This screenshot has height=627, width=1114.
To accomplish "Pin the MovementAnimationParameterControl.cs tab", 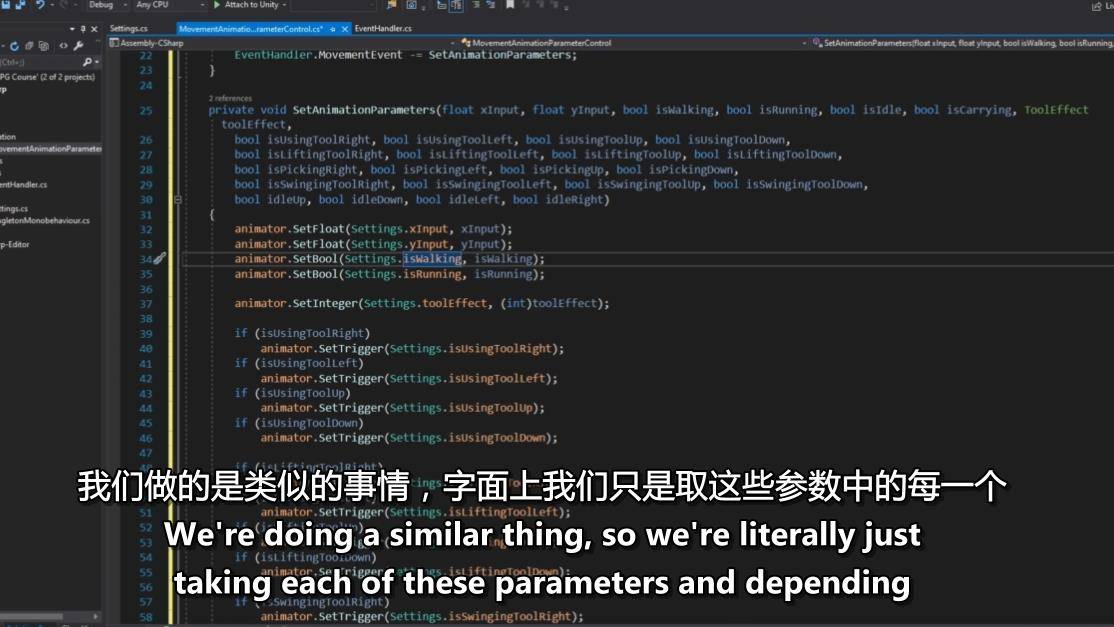I will point(332,29).
